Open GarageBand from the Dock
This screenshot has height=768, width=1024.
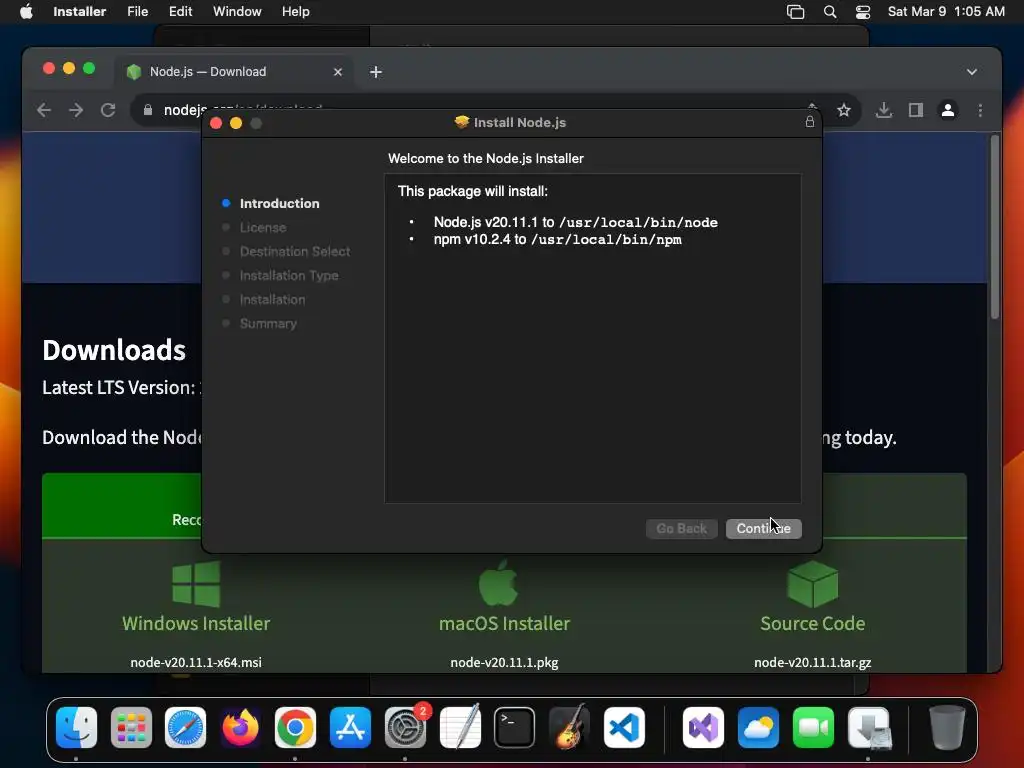point(569,727)
